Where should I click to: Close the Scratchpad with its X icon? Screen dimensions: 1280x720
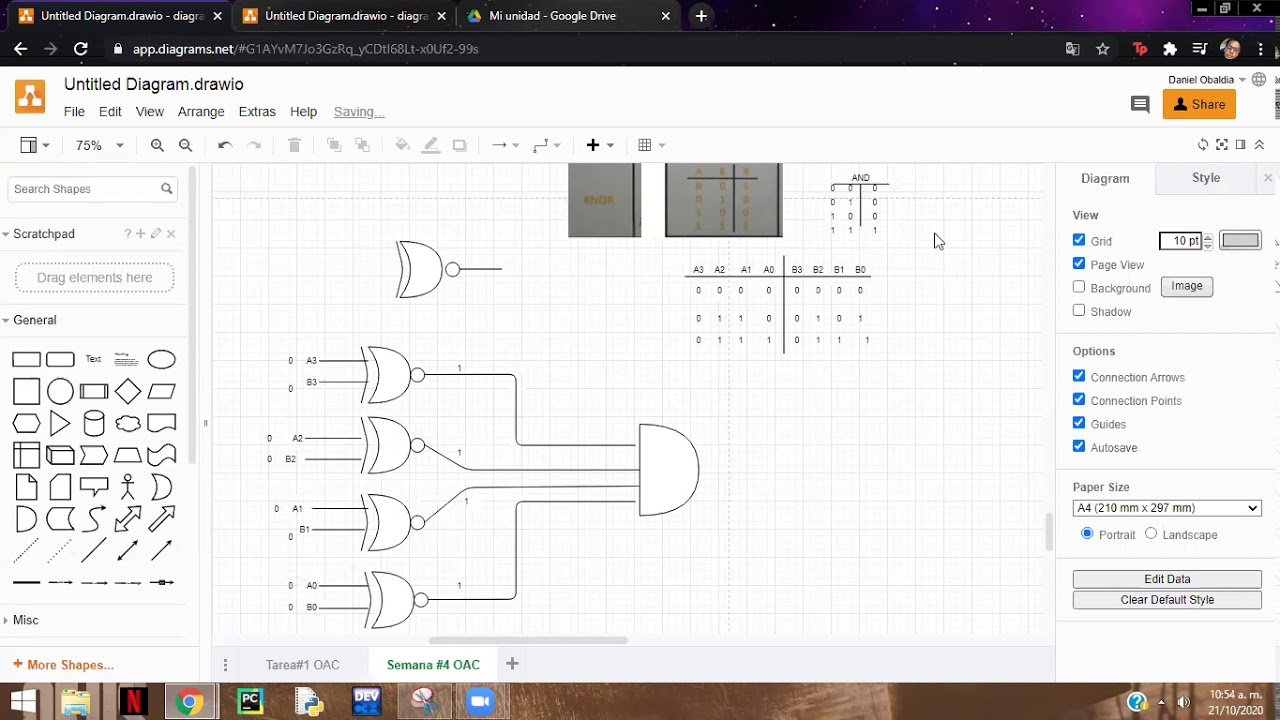(x=171, y=234)
